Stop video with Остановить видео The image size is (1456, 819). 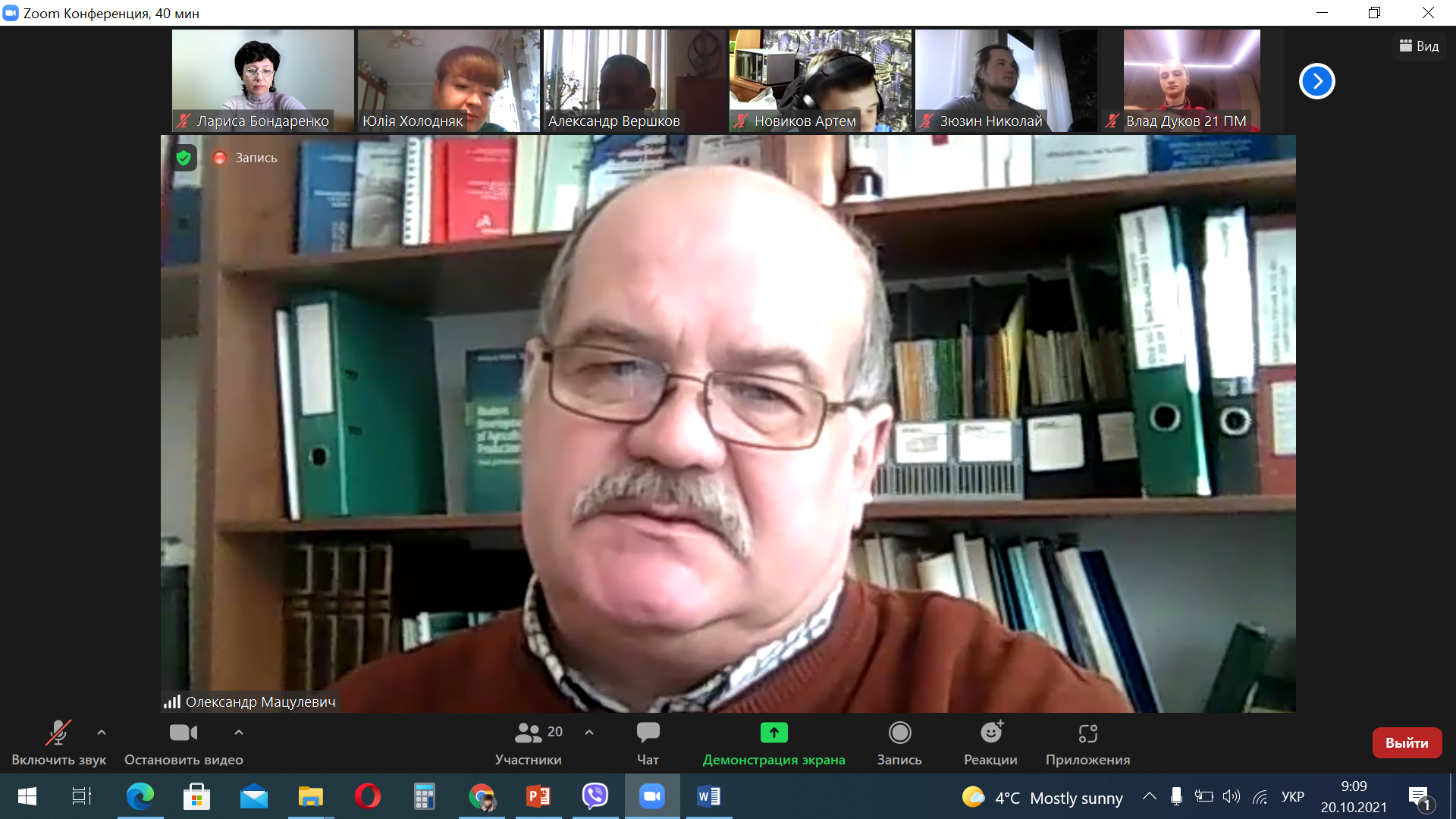pyautogui.click(x=184, y=733)
